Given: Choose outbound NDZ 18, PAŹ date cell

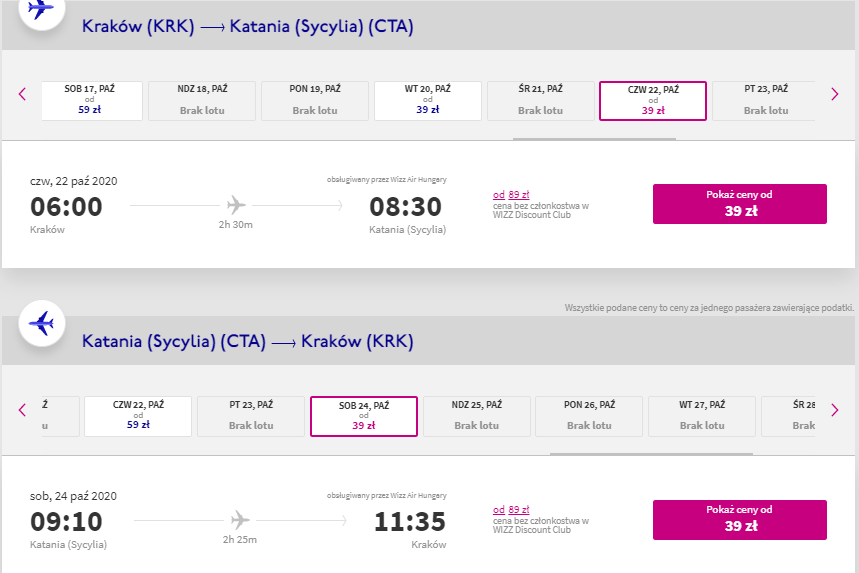Looking at the screenshot, I should click(x=202, y=101).
